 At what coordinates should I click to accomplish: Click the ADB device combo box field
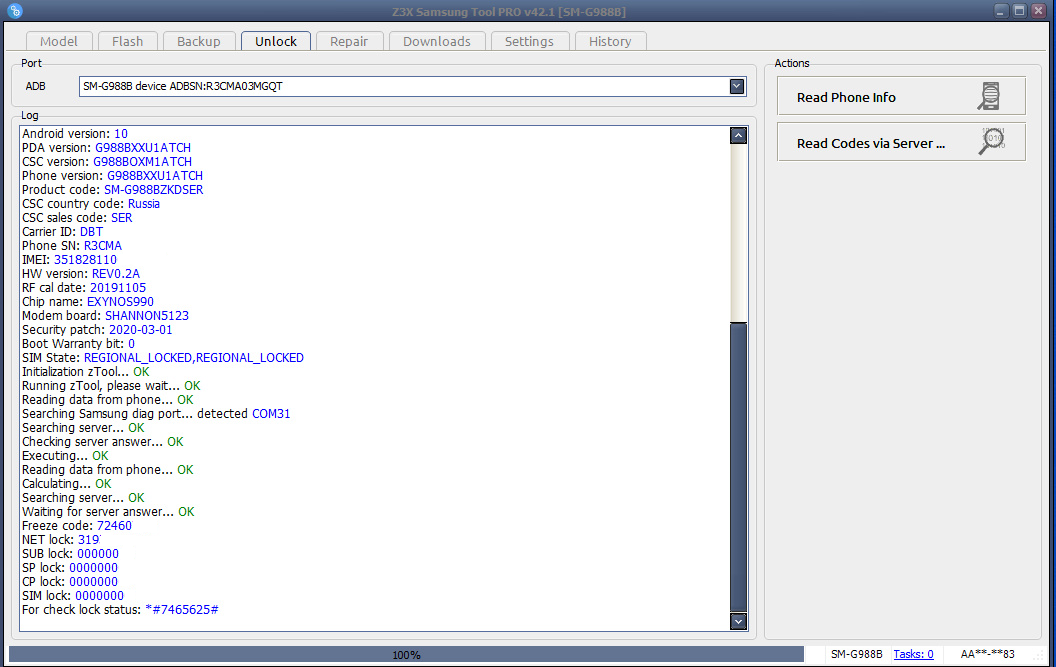(412, 86)
